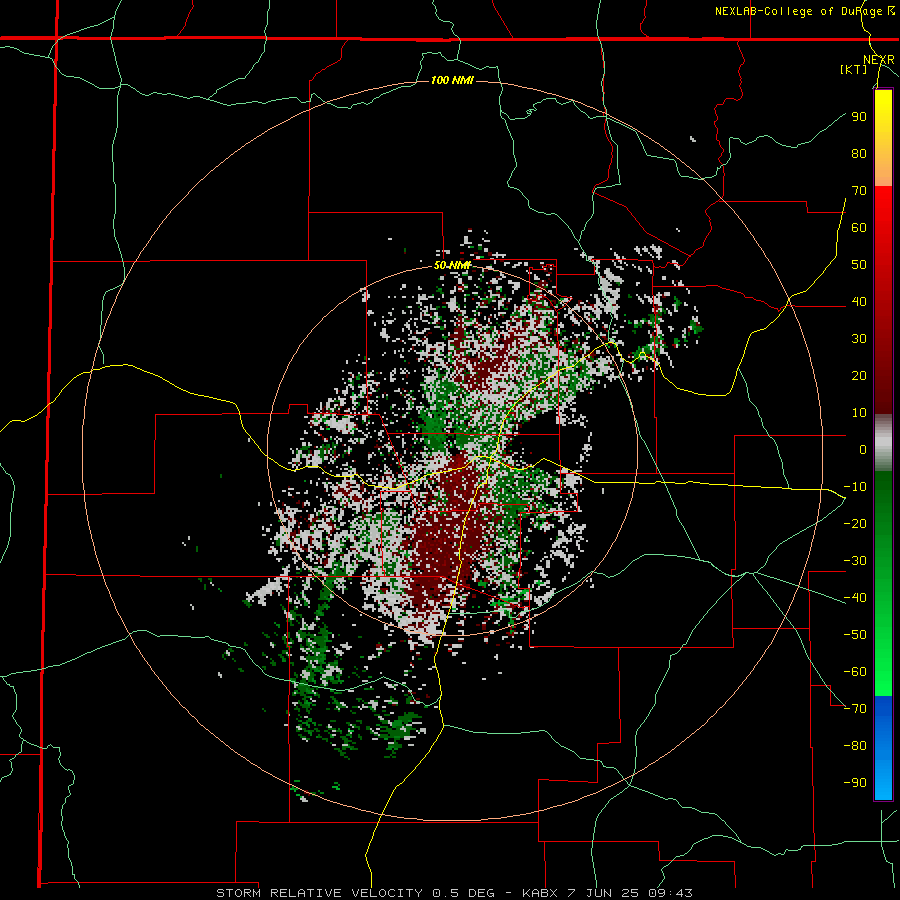This screenshot has height=900, width=900.
Task: Click the 0 value on velocity scale
Action: point(863,449)
